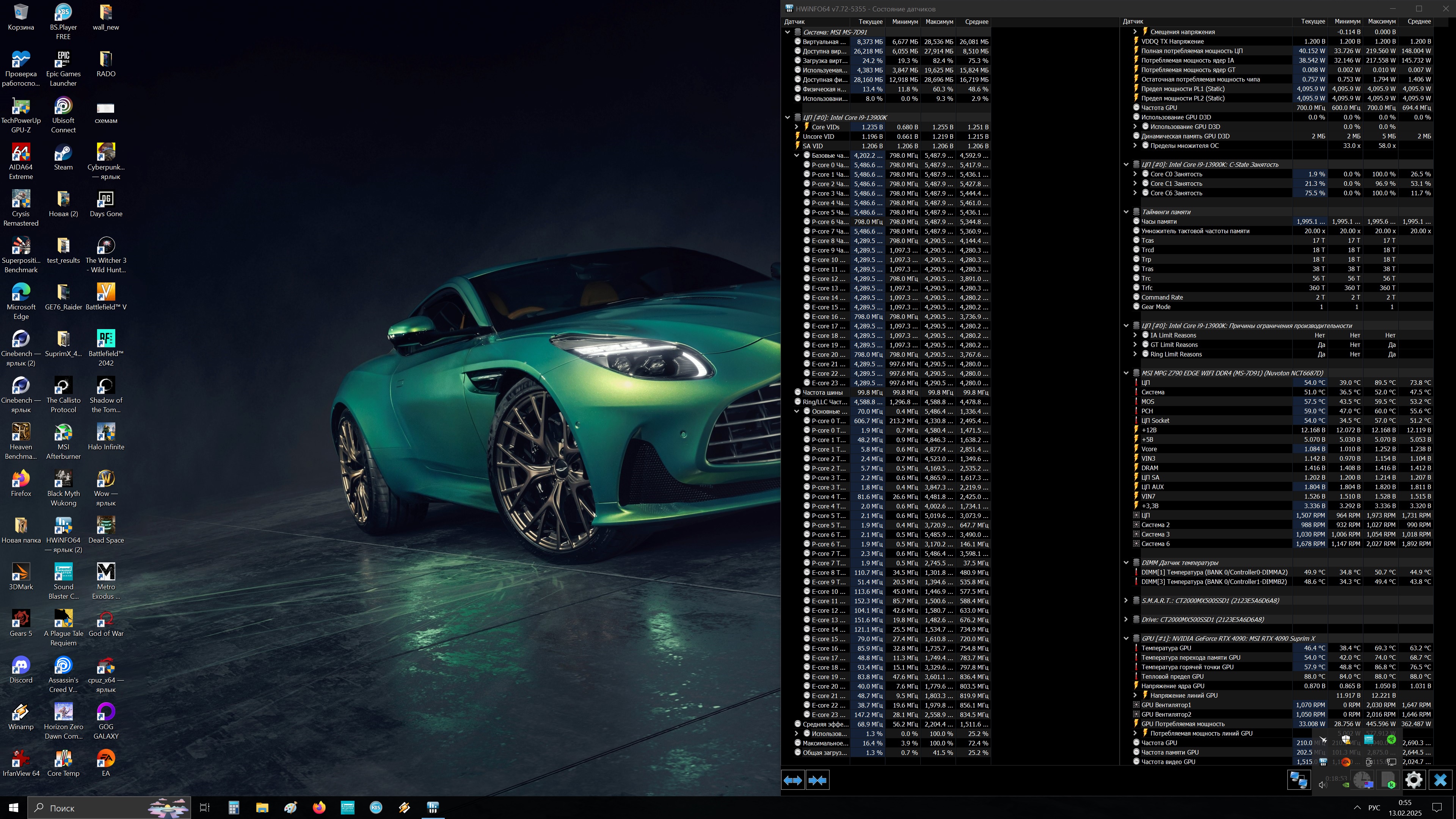Collapse the Тайминги памяти group
Viewport: 1456px width, 819px height.
click(1126, 212)
